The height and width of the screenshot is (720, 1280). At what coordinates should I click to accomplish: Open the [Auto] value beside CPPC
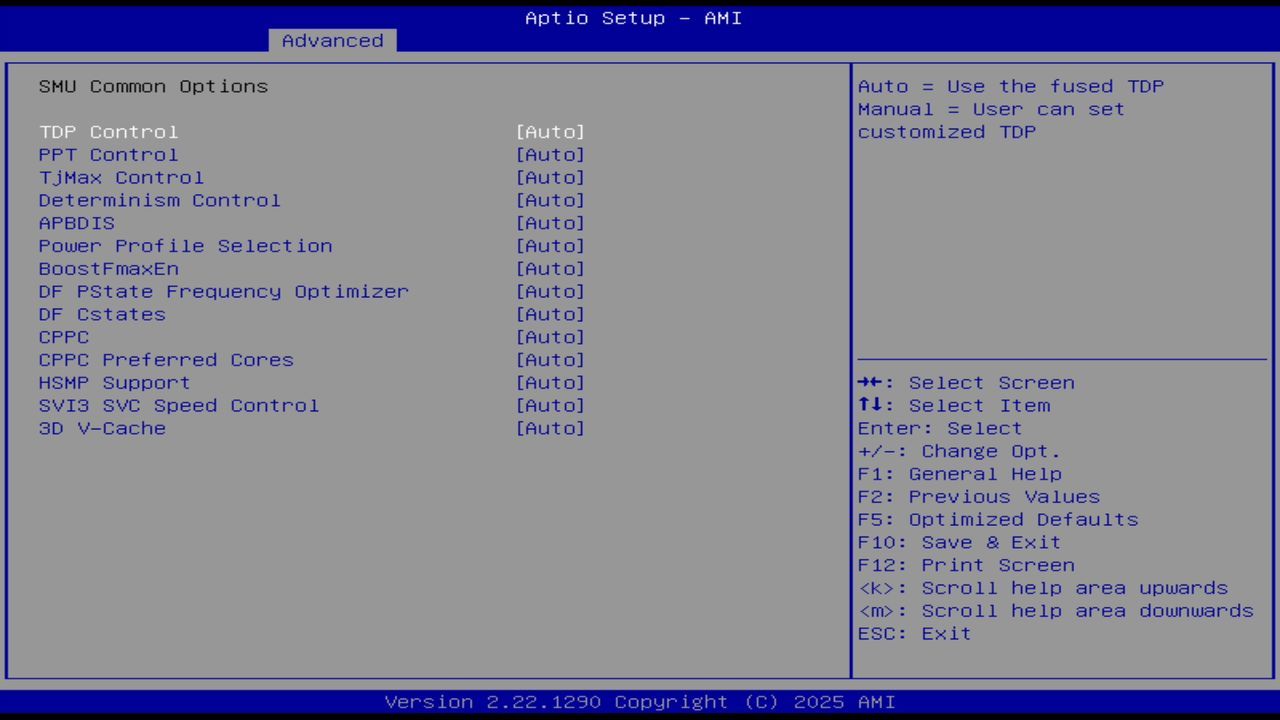click(x=550, y=337)
